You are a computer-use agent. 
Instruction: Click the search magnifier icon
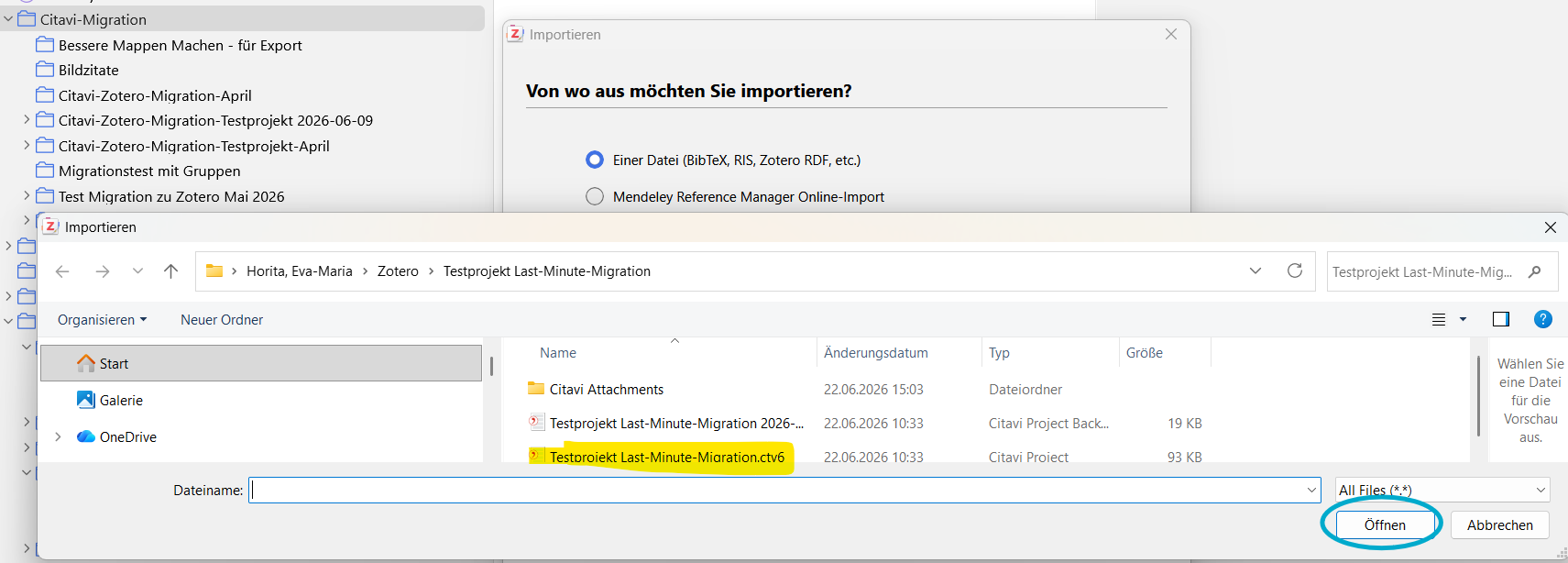[1535, 271]
